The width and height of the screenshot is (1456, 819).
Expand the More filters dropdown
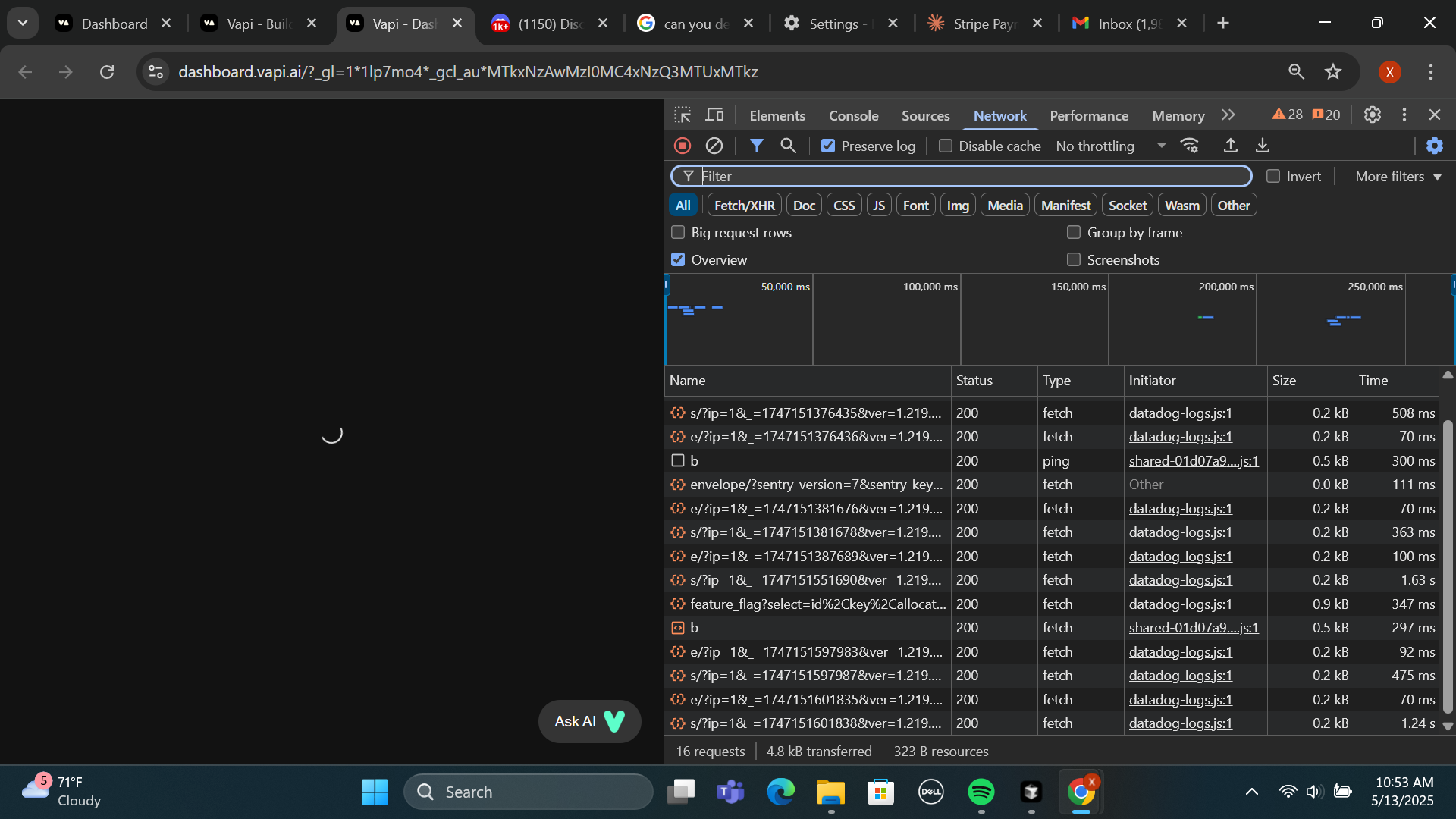(1398, 177)
